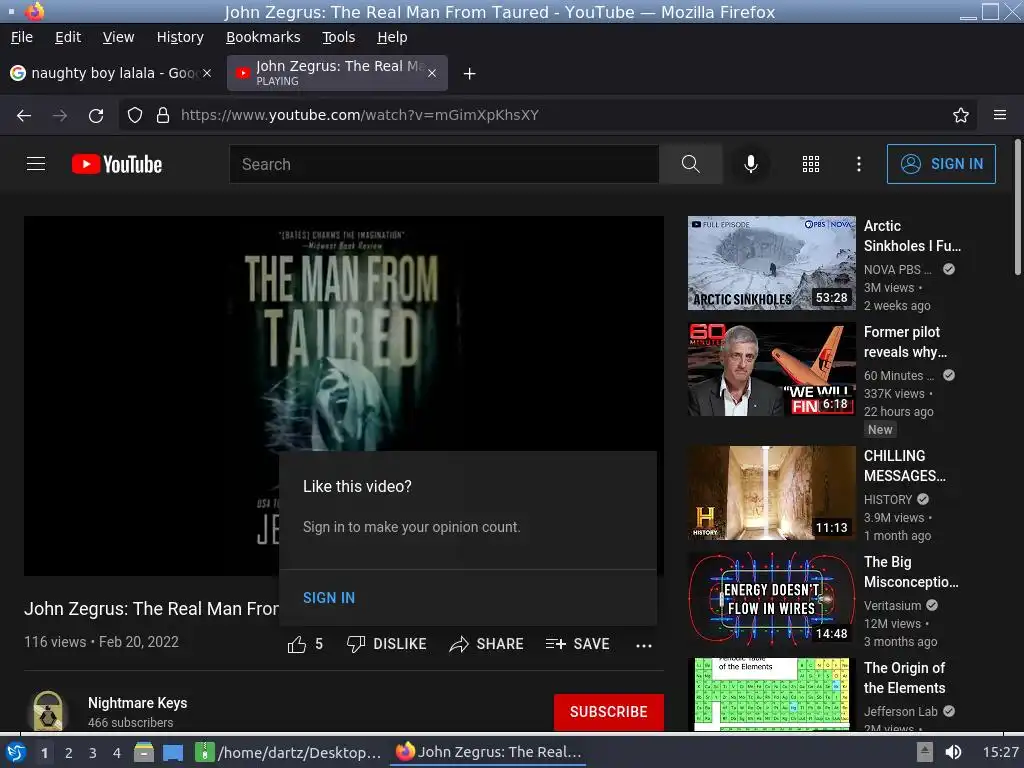Click the search magnifier button
This screenshot has height=768, width=1024.
pyautogui.click(x=690, y=164)
